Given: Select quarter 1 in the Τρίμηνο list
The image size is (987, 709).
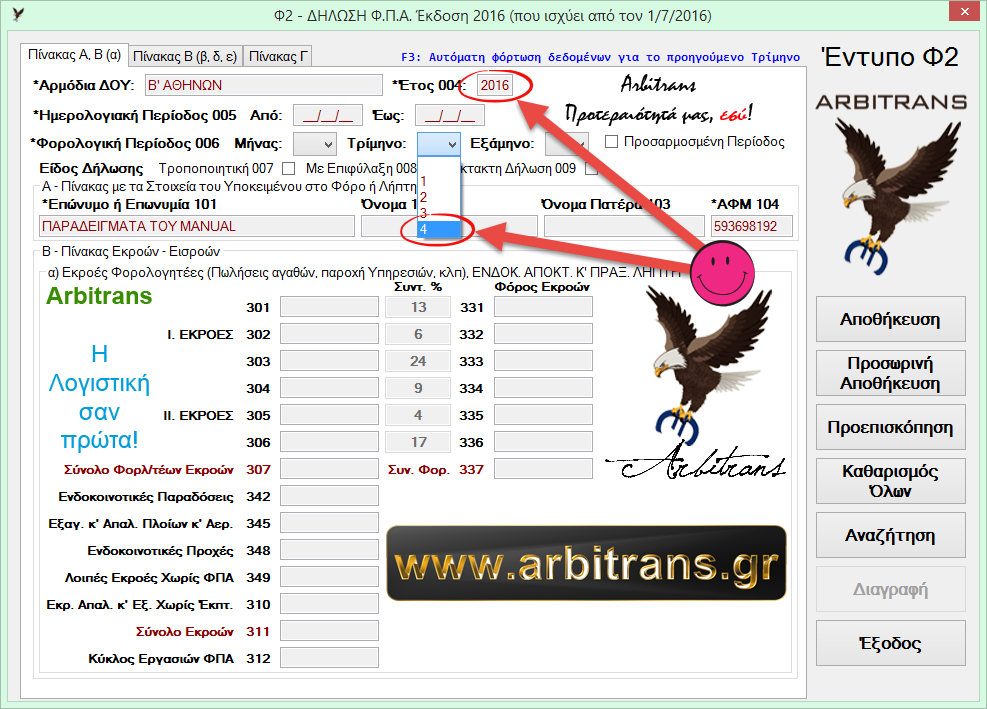Looking at the screenshot, I should coord(439,181).
